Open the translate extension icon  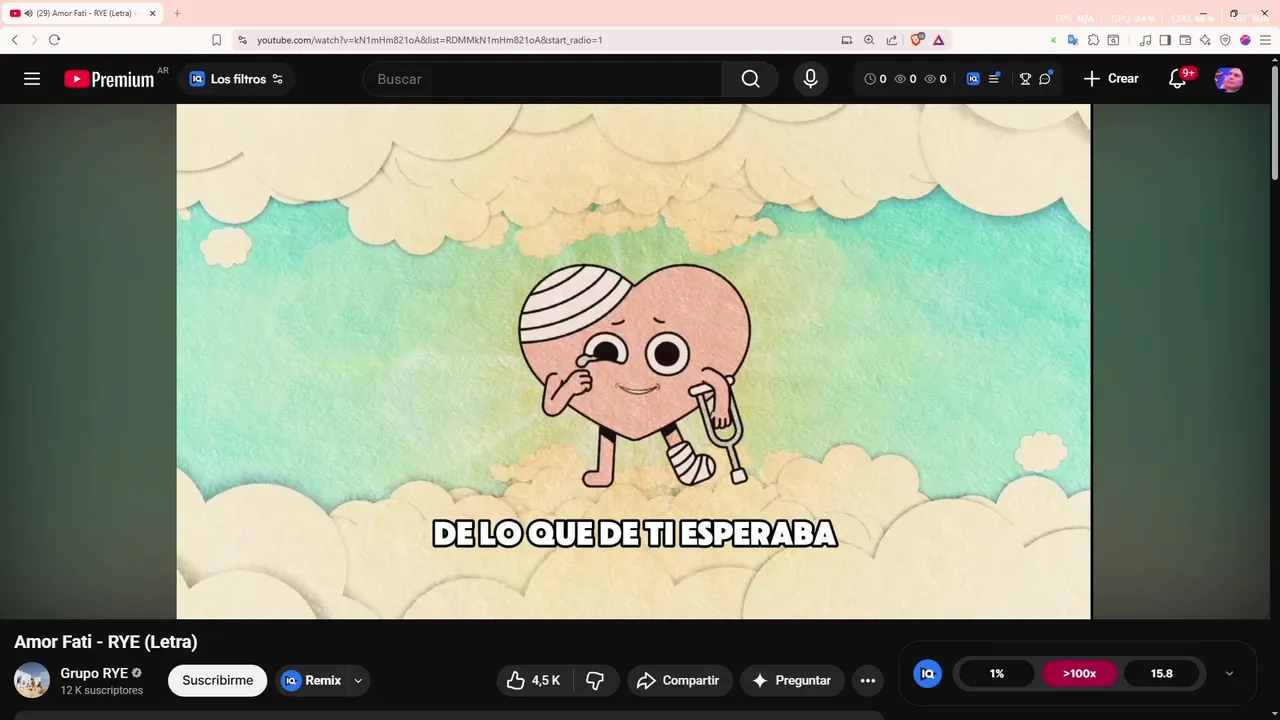pos(1073,40)
